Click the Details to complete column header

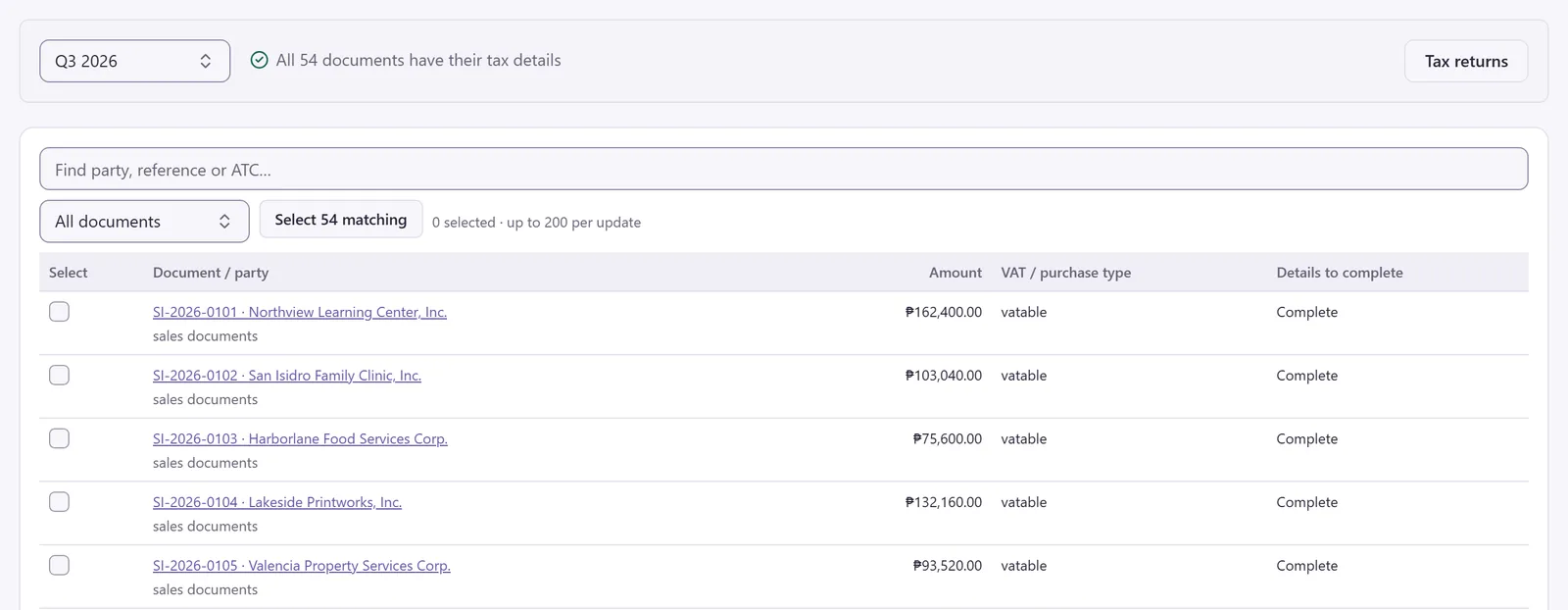click(x=1340, y=273)
